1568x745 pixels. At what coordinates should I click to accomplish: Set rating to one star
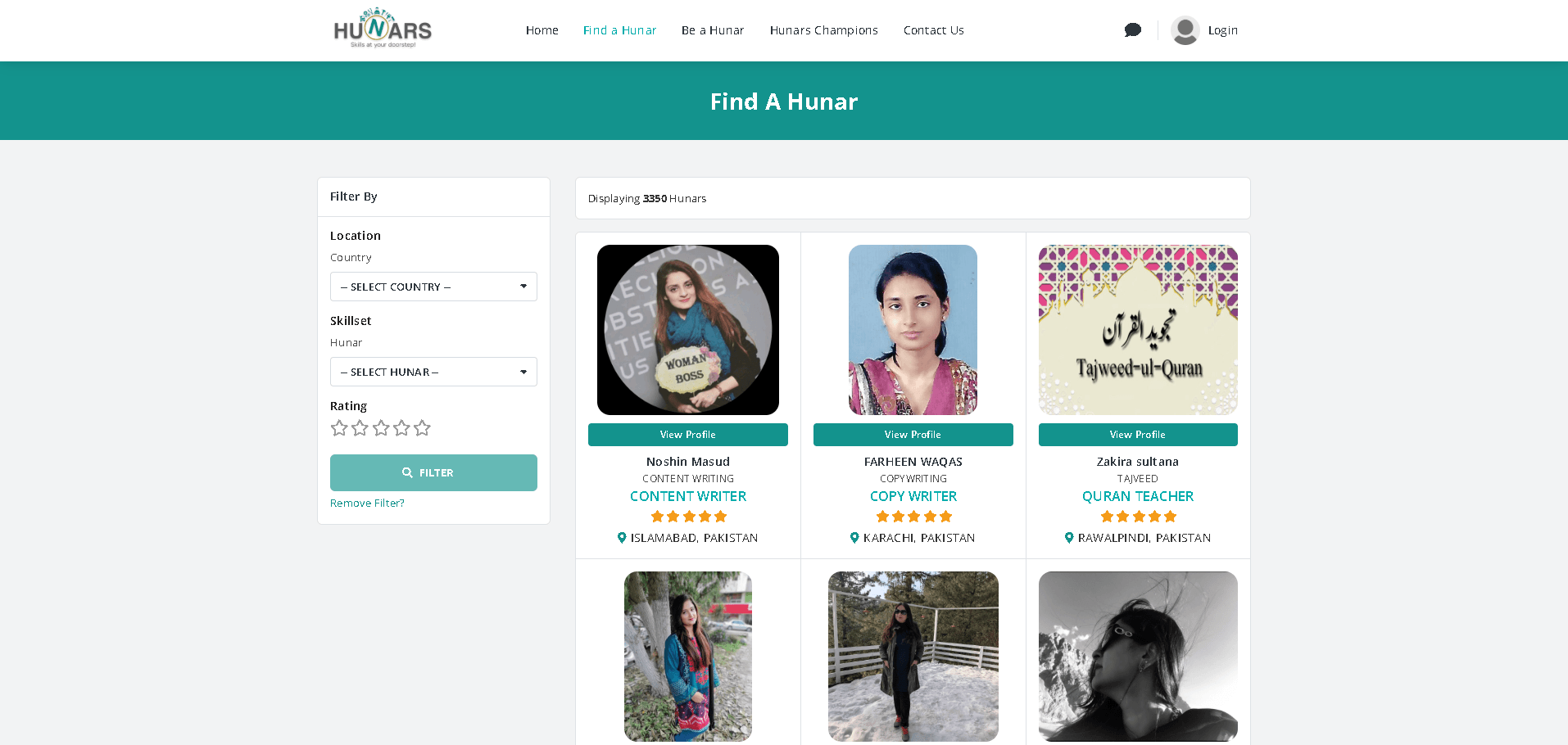[339, 428]
